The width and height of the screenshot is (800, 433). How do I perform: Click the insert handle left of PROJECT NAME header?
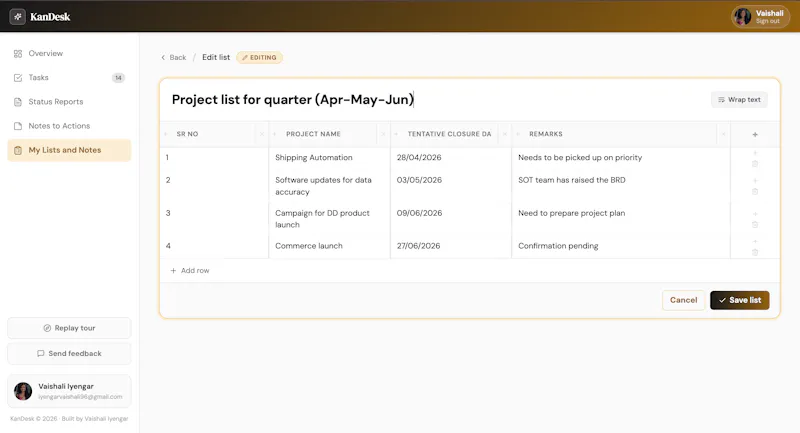tap(274, 134)
